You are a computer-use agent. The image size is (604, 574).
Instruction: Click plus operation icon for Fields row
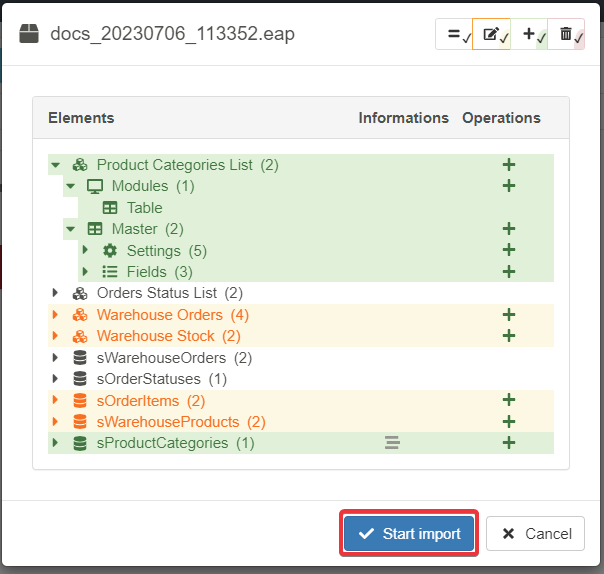click(508, 272)
